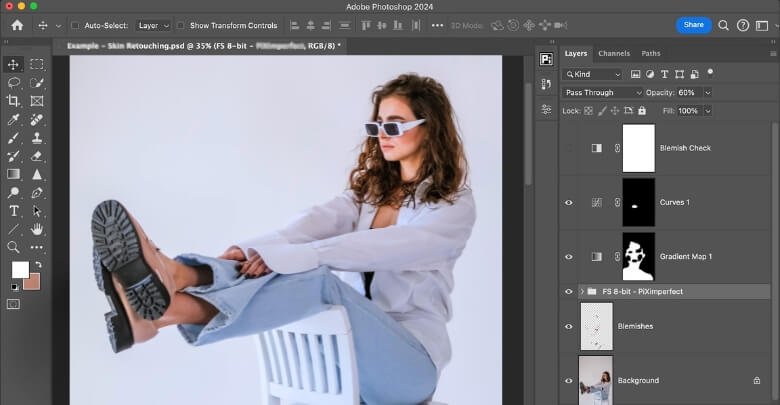Enable Show Transform Controls checkbox
Screen dimensions: 780x405
pyautogui.click(x=181, y=25)
